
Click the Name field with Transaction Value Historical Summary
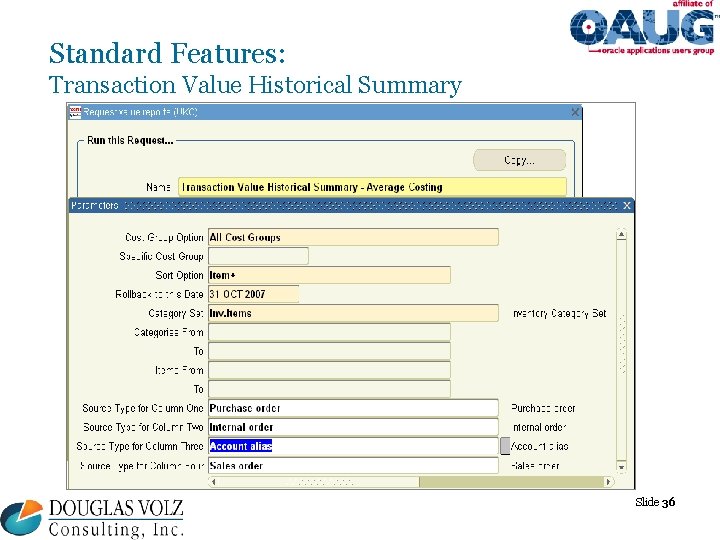point(372,187)
